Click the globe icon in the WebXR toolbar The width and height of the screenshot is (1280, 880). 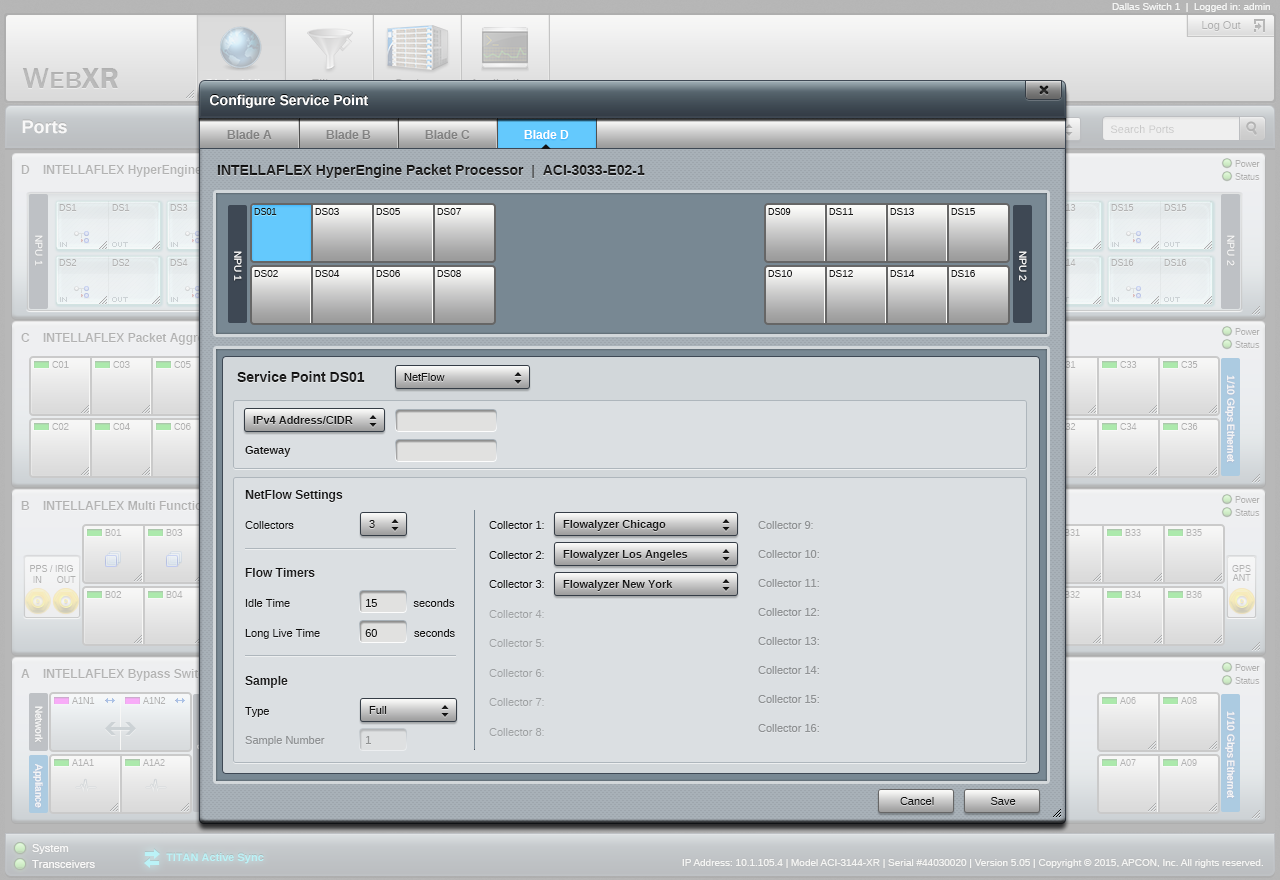click(240, 48)
